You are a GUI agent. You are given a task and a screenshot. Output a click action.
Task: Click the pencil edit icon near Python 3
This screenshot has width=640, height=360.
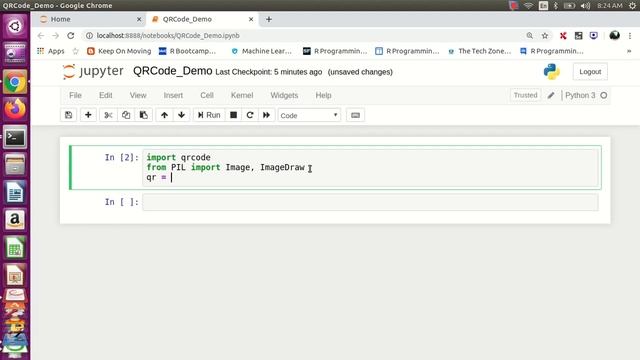coord(551,95)
